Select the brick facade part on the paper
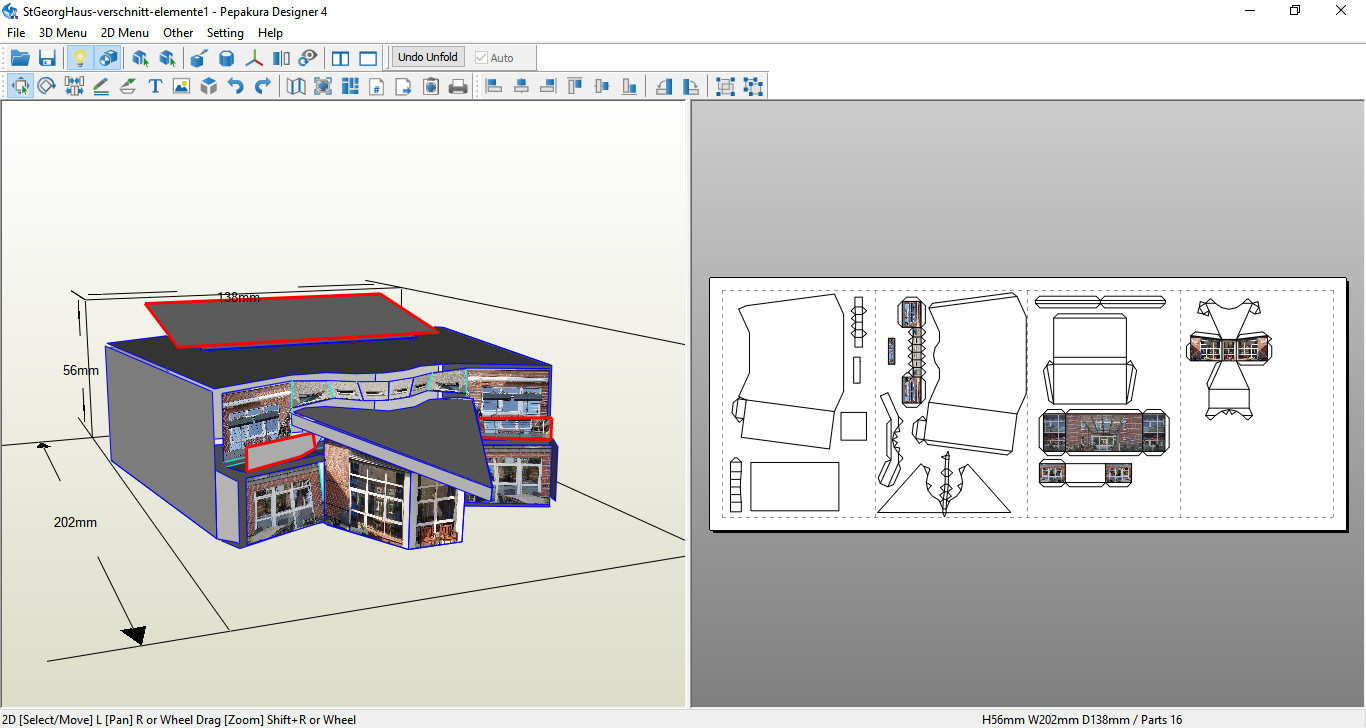This screenshot has width=1366, height=728. point(1104,432)
